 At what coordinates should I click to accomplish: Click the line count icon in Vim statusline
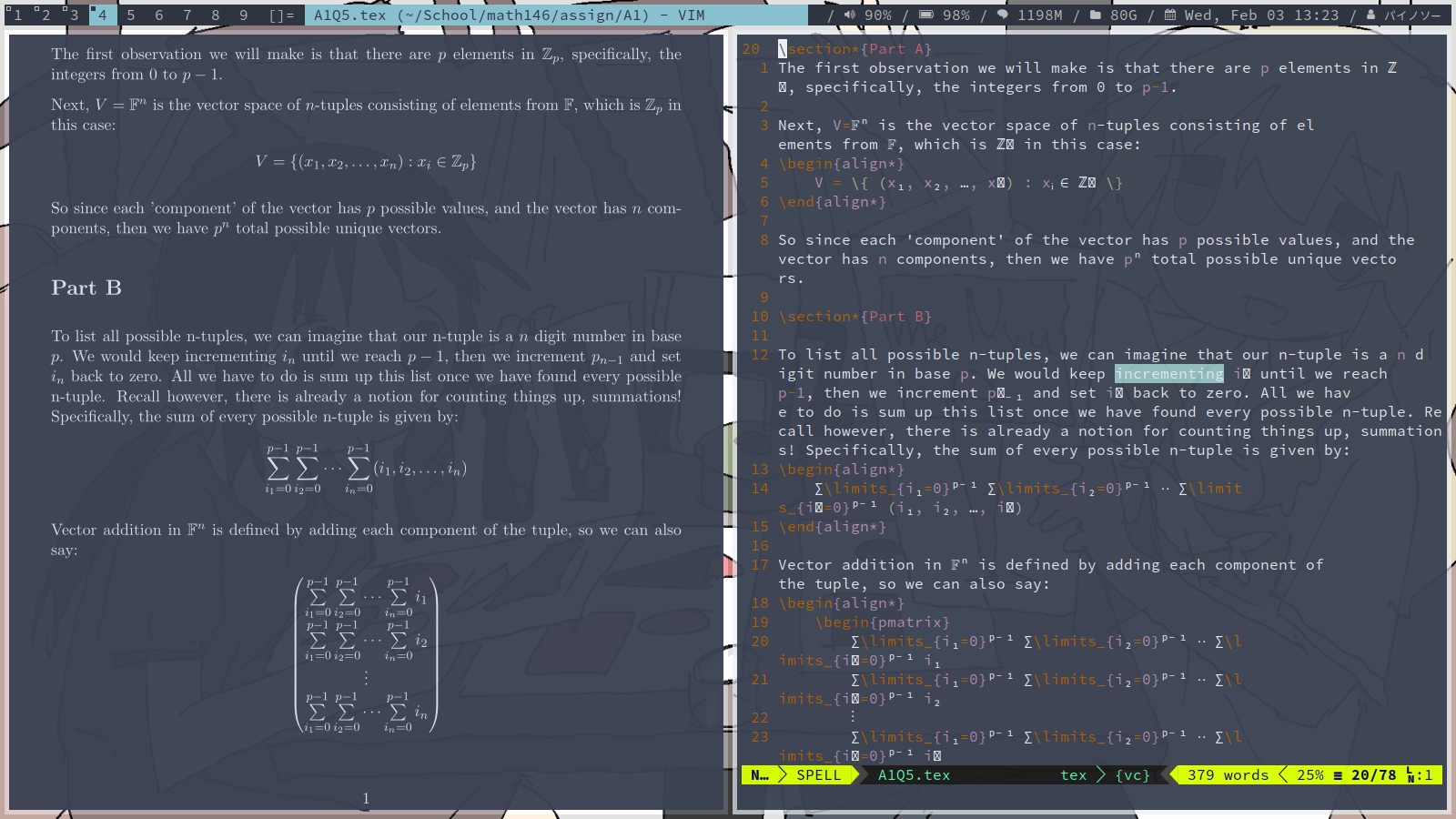[1338, 775]
